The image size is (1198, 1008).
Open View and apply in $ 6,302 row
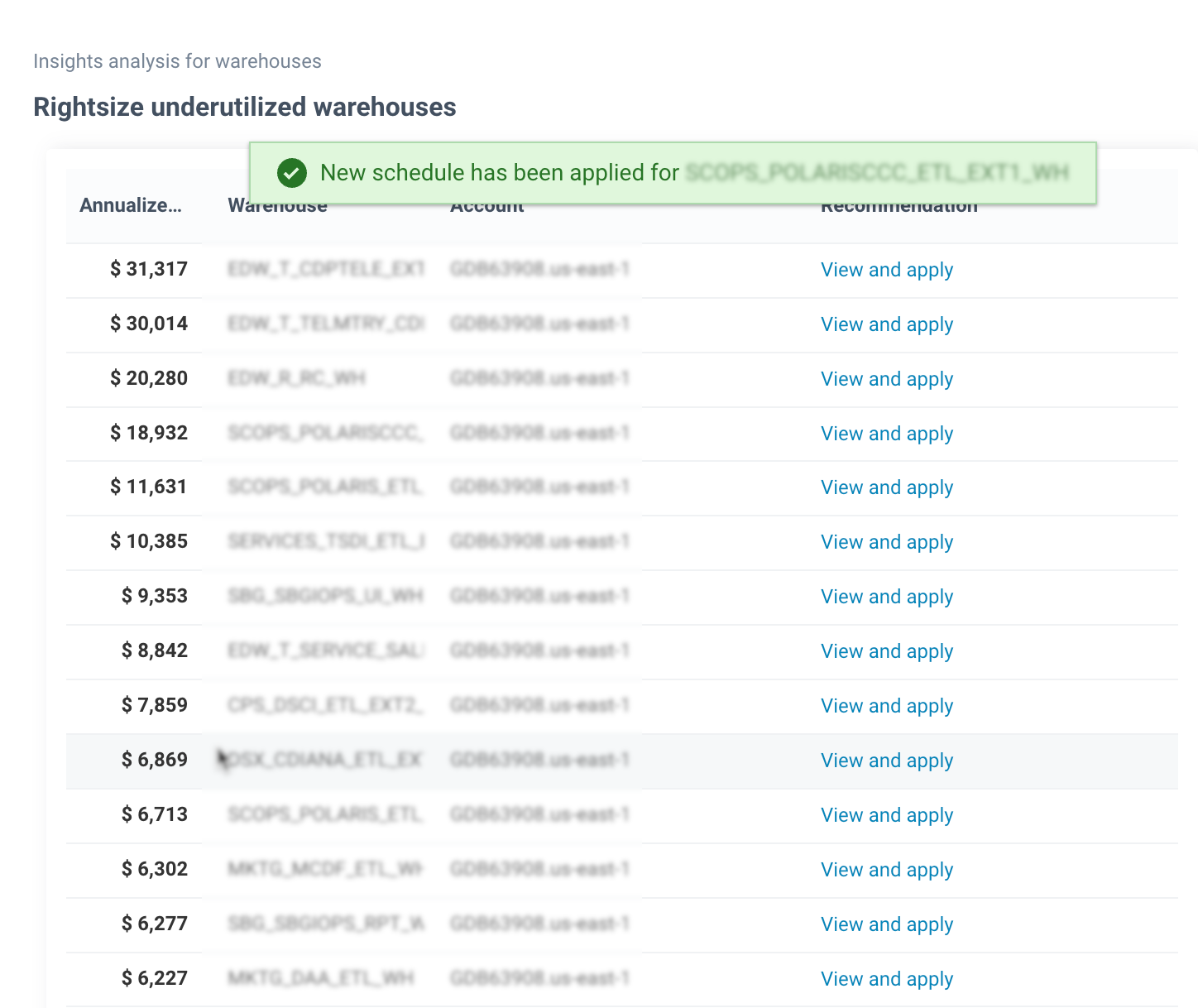click(x=886, y=870)
